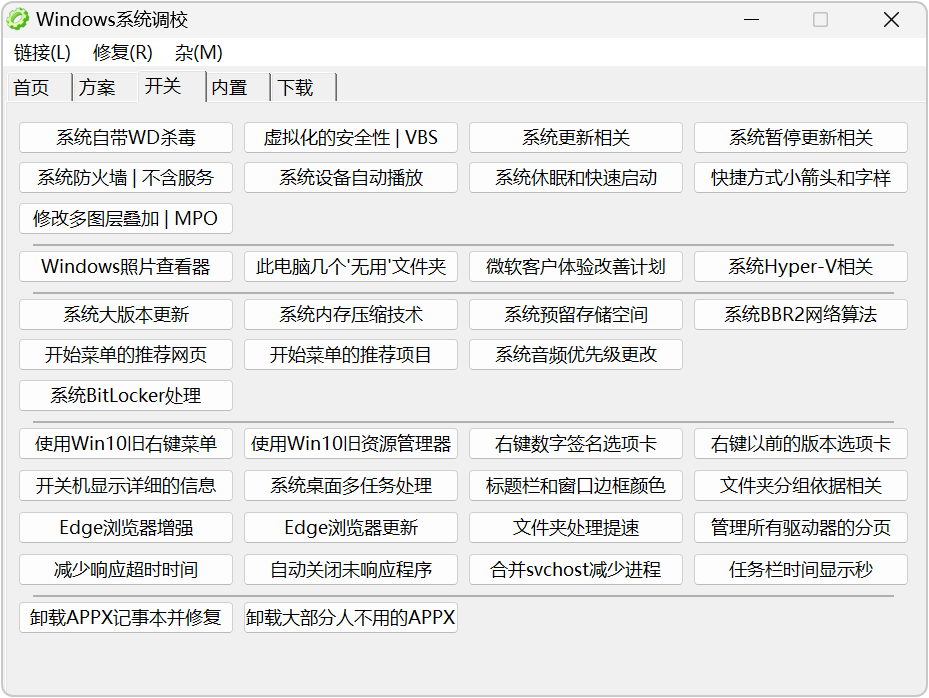This screenshot has width=929, height=698.
Task: Click 自动关闭未响应程序 button
Action: 351,570
